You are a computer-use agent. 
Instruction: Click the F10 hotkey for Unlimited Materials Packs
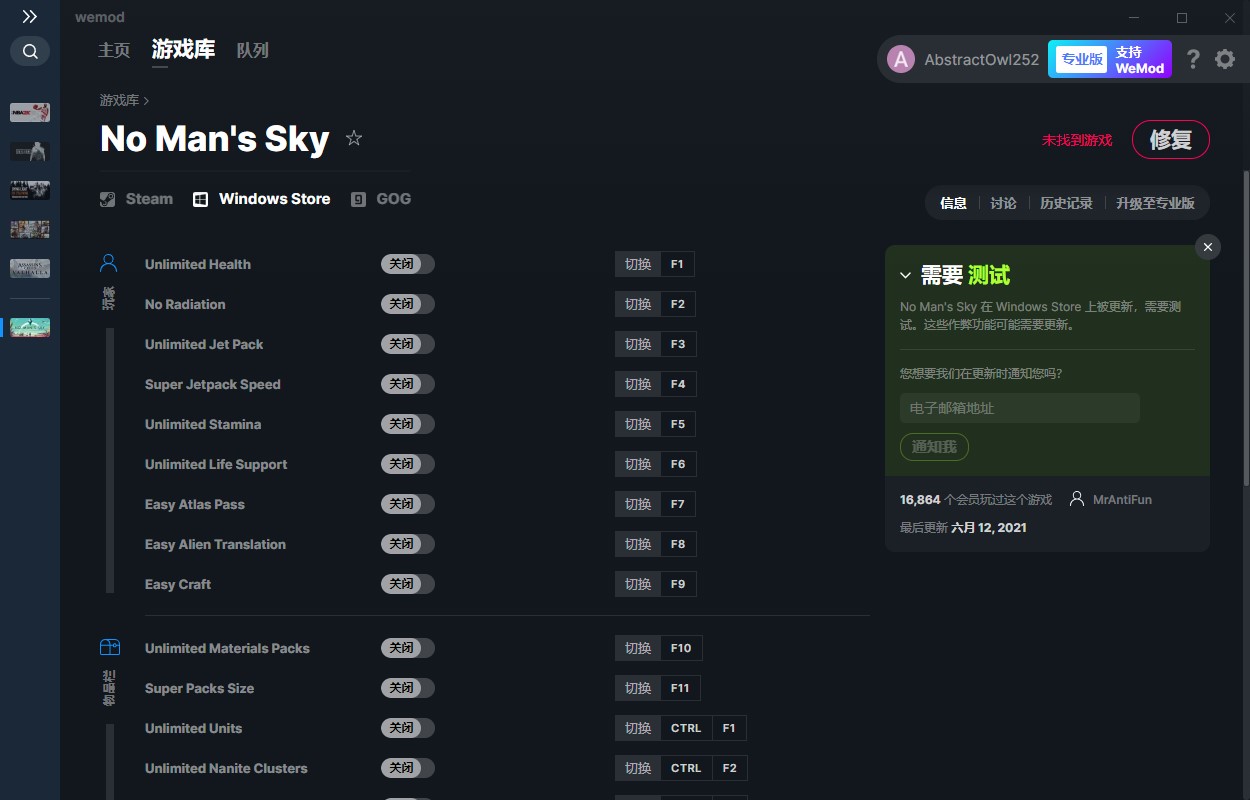(681, 648)
